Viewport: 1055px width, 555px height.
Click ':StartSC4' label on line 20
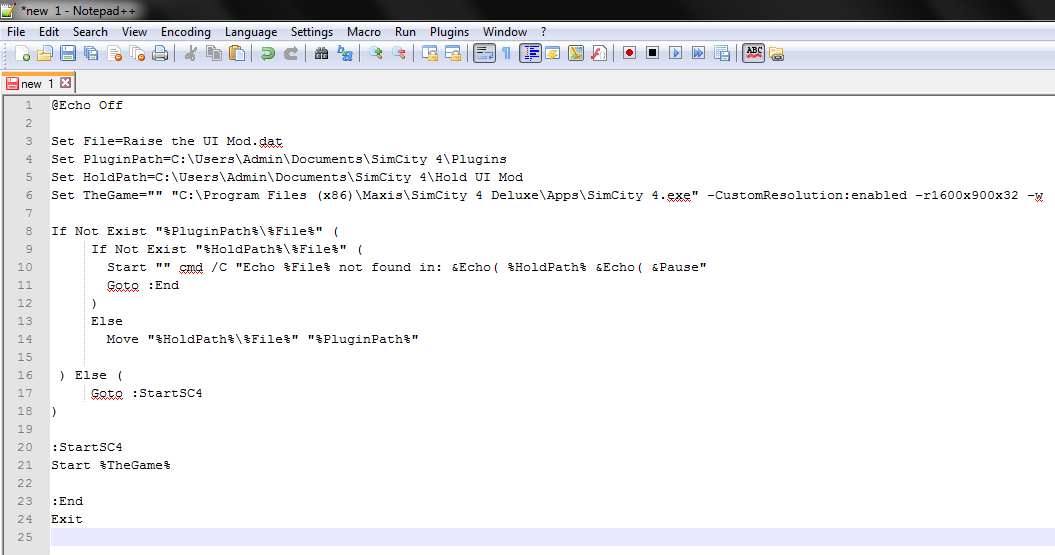click(87, 447)
